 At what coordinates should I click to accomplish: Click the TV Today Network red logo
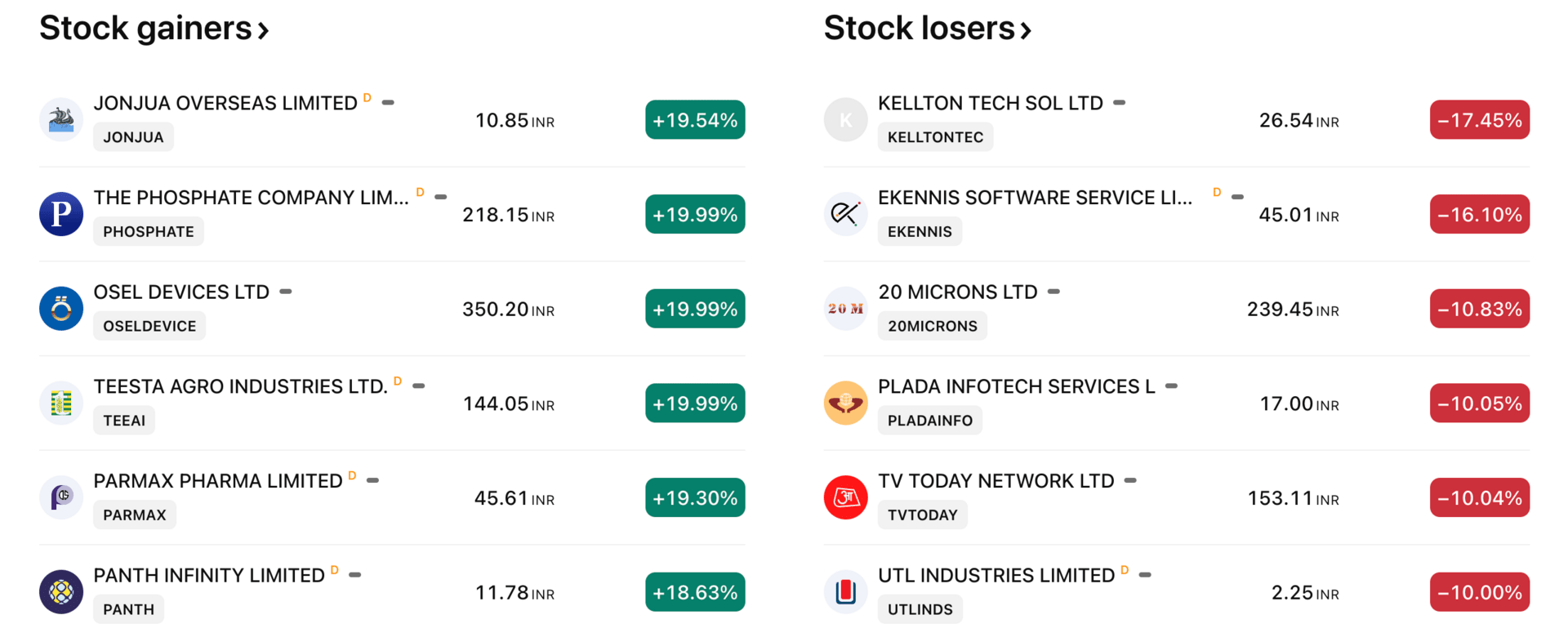coord(845,497)
